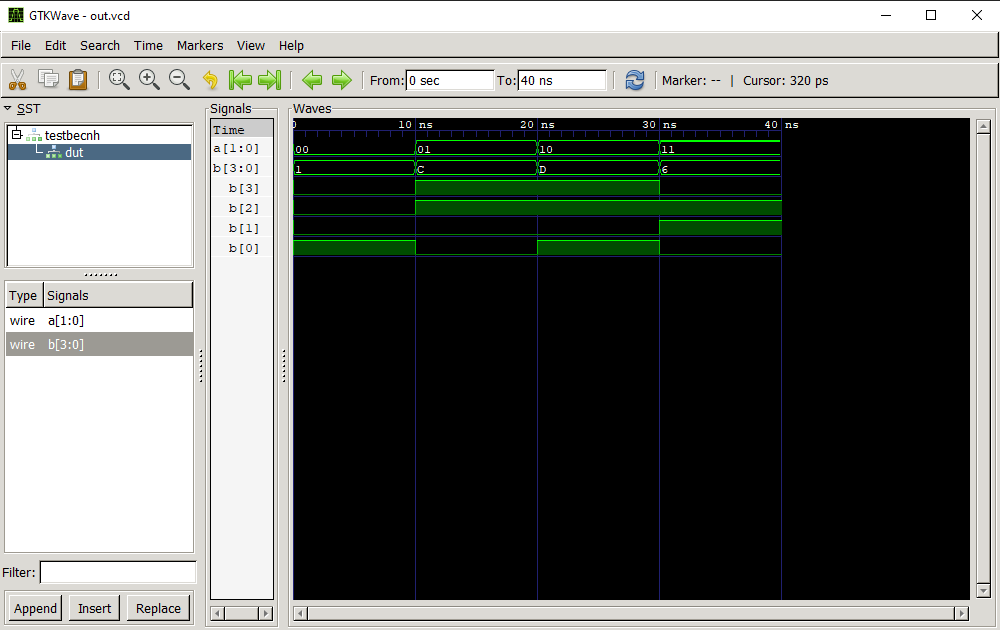1000x630 pixels.
Task: Click the waves horizontal scrollbar track
Action: 631,613
